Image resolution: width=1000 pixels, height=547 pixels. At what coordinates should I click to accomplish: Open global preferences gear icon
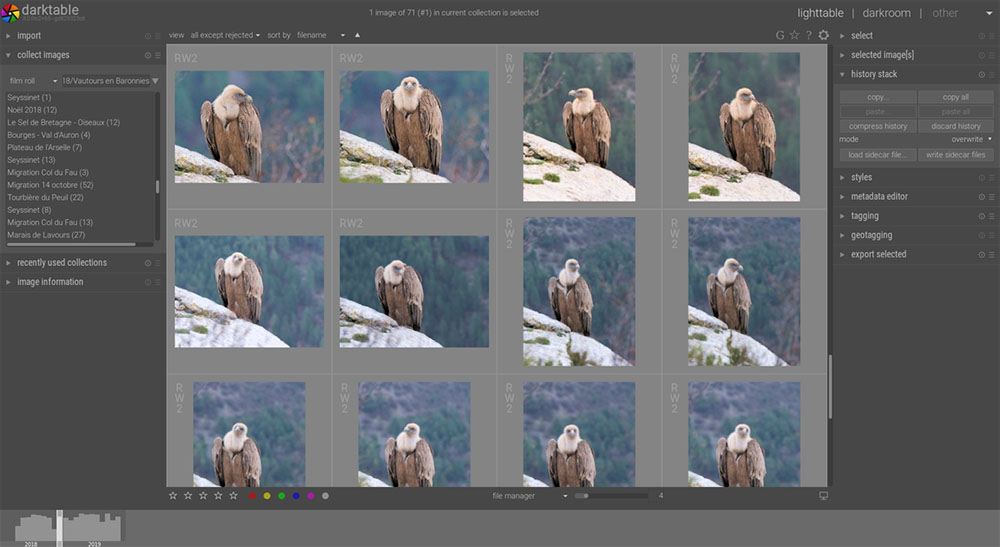(823, 35)
